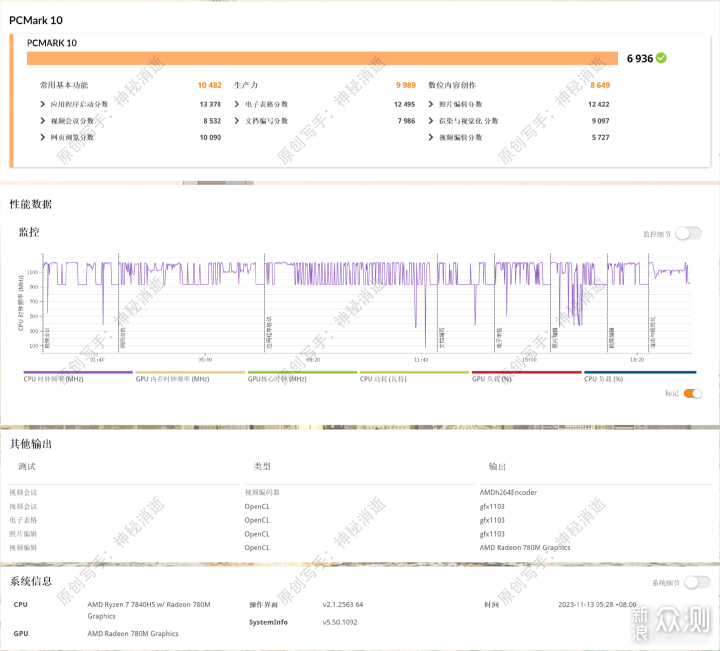Expand the 渲染与视觉化分数 row
720x651 pixels.
pos(431,121)
